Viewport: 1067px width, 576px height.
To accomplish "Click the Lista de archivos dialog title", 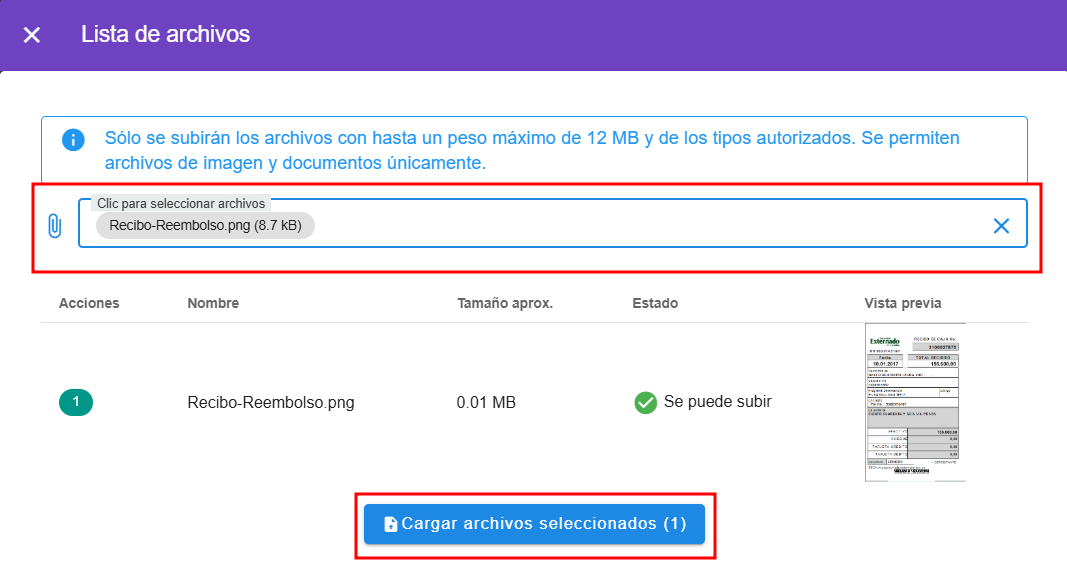I will [165, 35].
